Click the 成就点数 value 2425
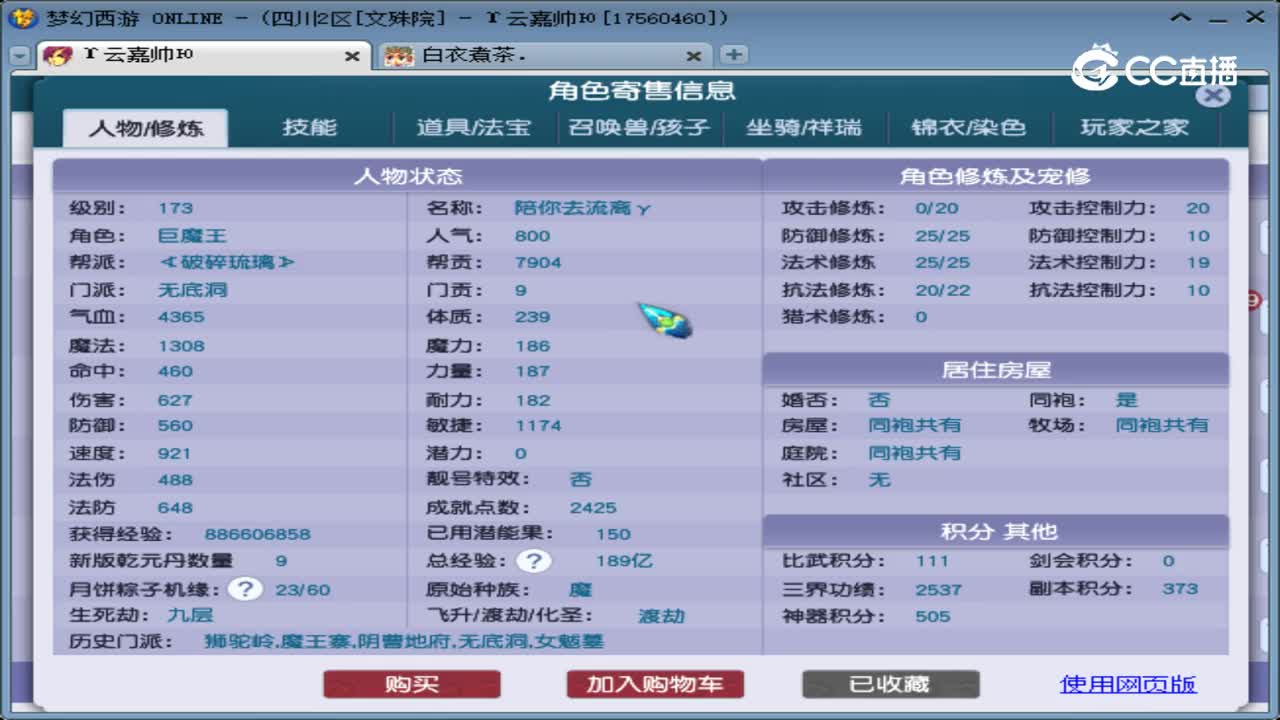Screen dimensions: 1280x720 (x=593, y=507)
